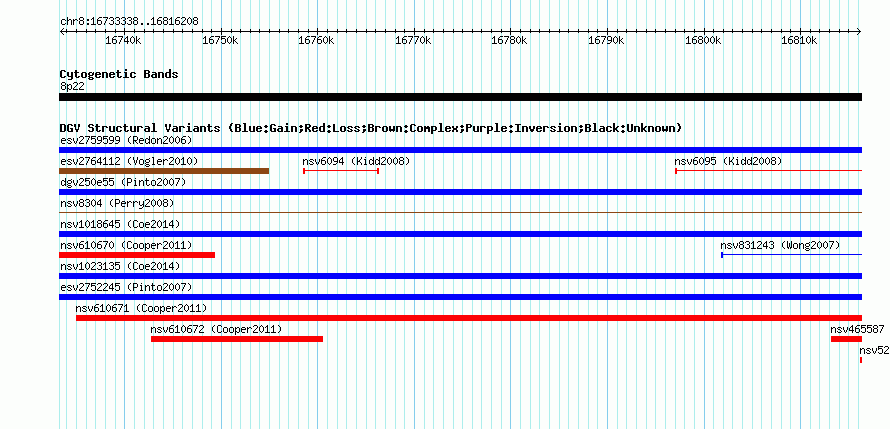This screenshot has height=429, width=890.
Task: Open the nsv610670 (Cooper2011) label
Action: point(126,245)
